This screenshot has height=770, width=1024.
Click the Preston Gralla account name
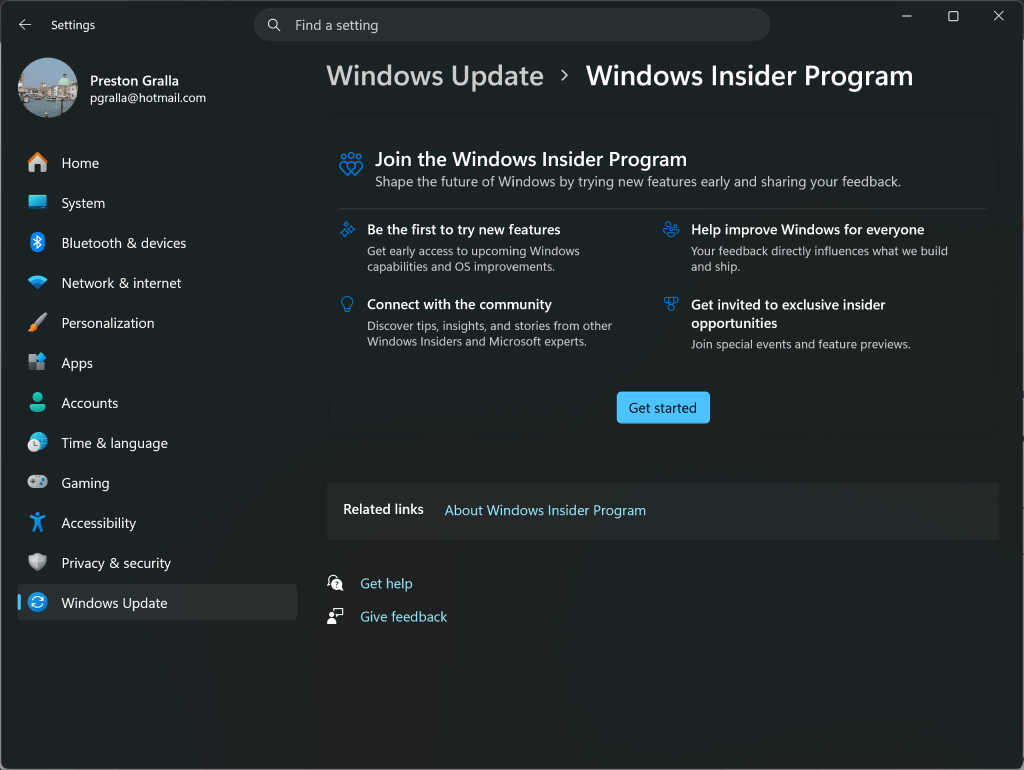(x=134, y=80)
